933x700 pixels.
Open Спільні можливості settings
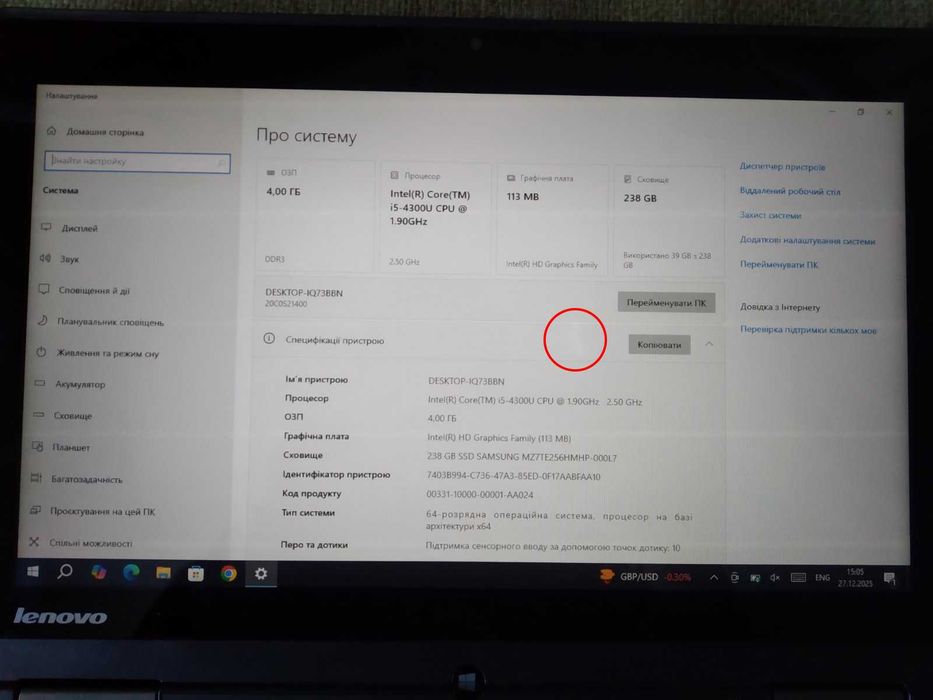81,543
